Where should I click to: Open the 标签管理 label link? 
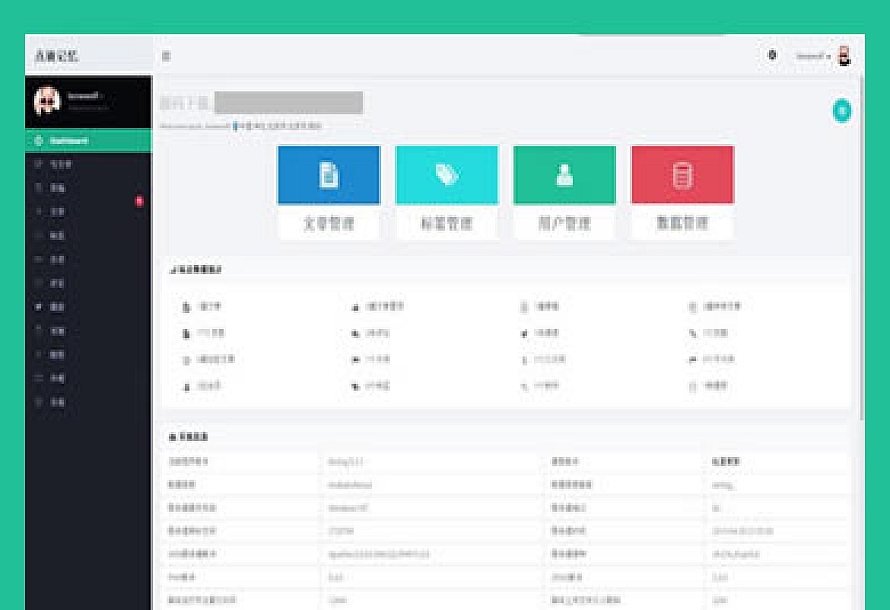446,224
